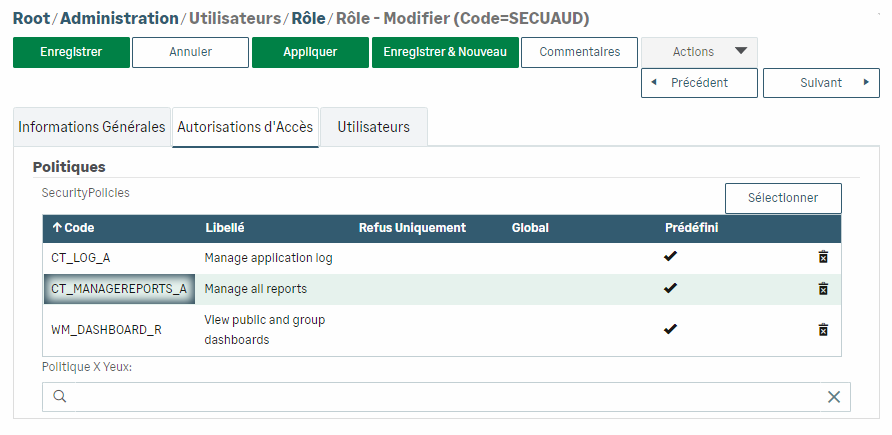Delete the CT_MANAGEREPORTS_A policy row
The height and width of the screenshot is (435, 892).
823,289
